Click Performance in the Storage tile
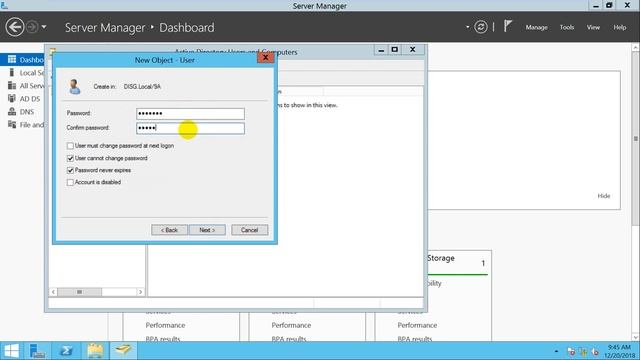This screenshot has height=360, width=640. (417, 325)
